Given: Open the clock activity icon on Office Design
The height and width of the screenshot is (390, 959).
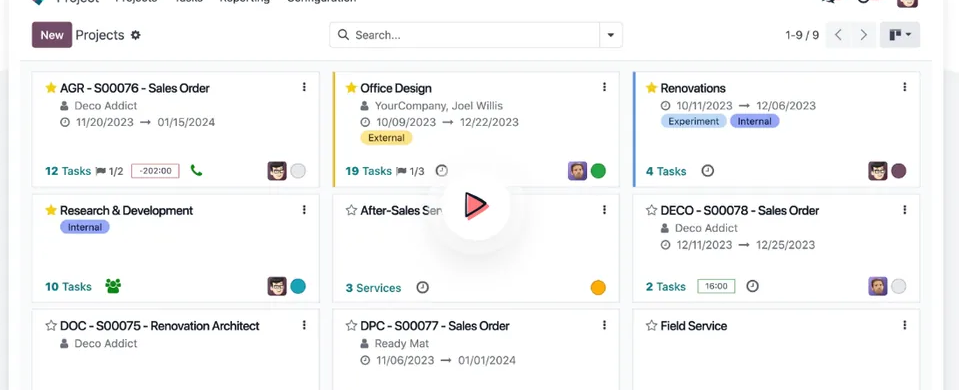Looking at the screenshot, I should click(442, 171).
